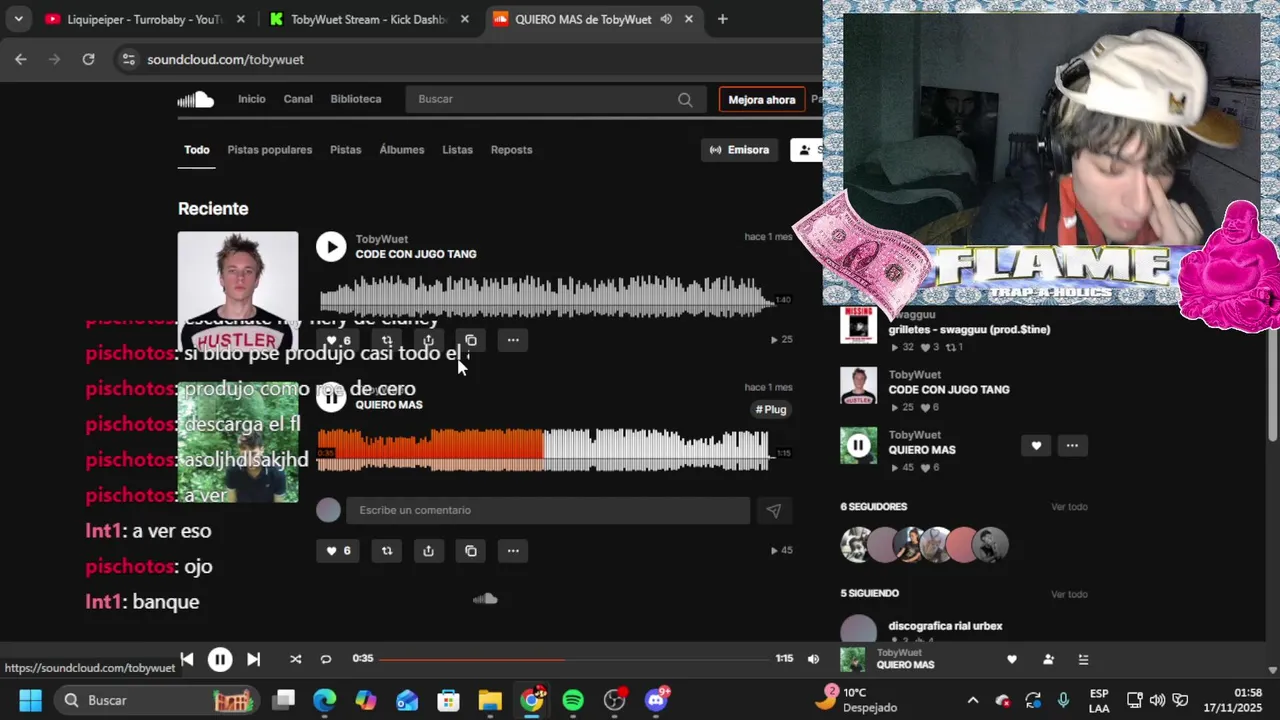Close the Kick Dashboard tab
The width and height of the screenshot is (1280, 720).
[x=464, y=19]
